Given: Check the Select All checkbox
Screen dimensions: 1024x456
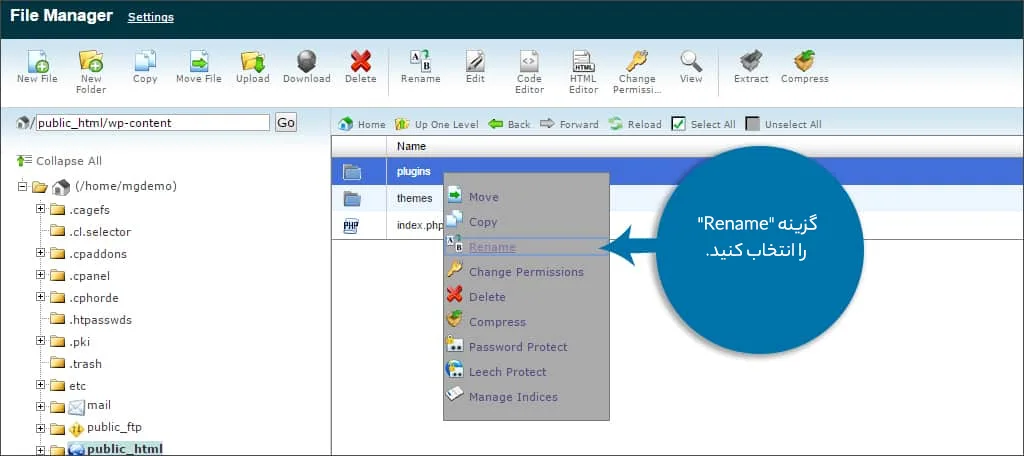Looking at the screenshot, I should [679, 124].
